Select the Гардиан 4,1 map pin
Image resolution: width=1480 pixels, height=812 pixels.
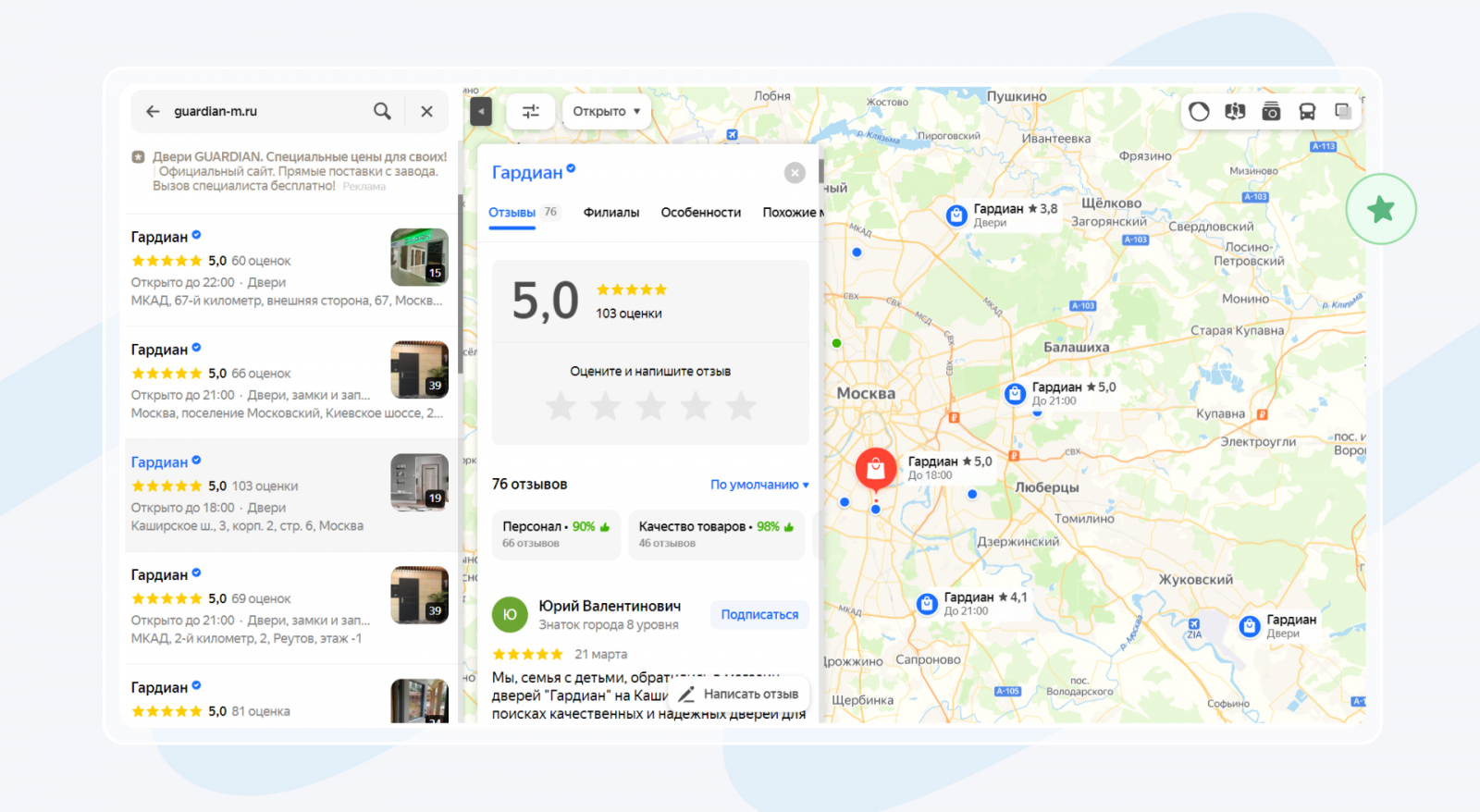tap(927, 604)
